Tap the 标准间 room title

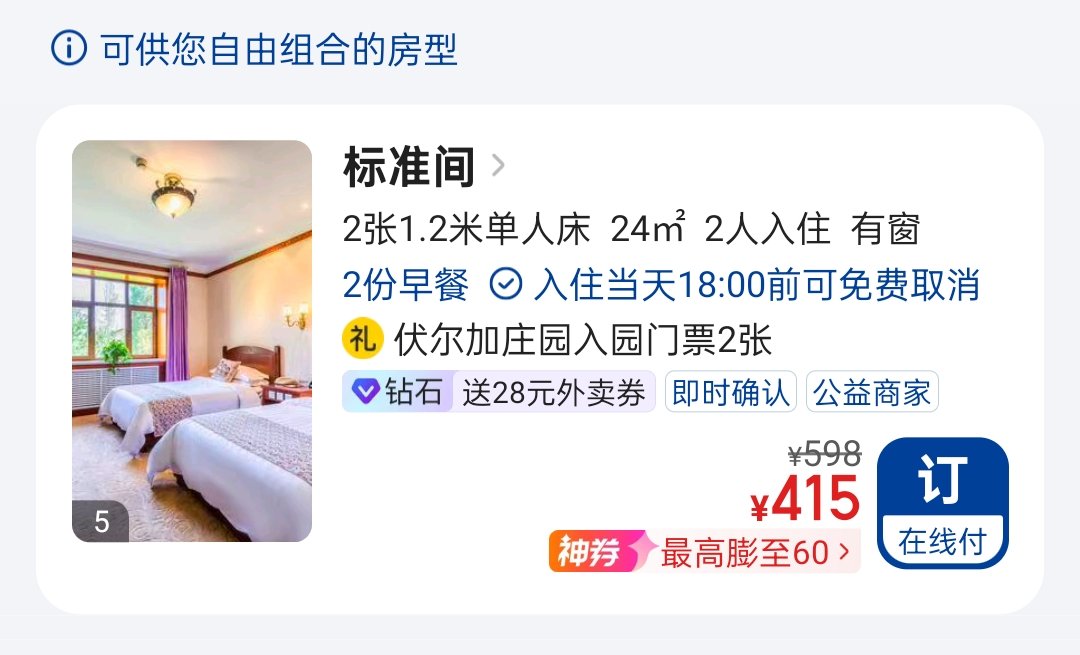(409, 167)
